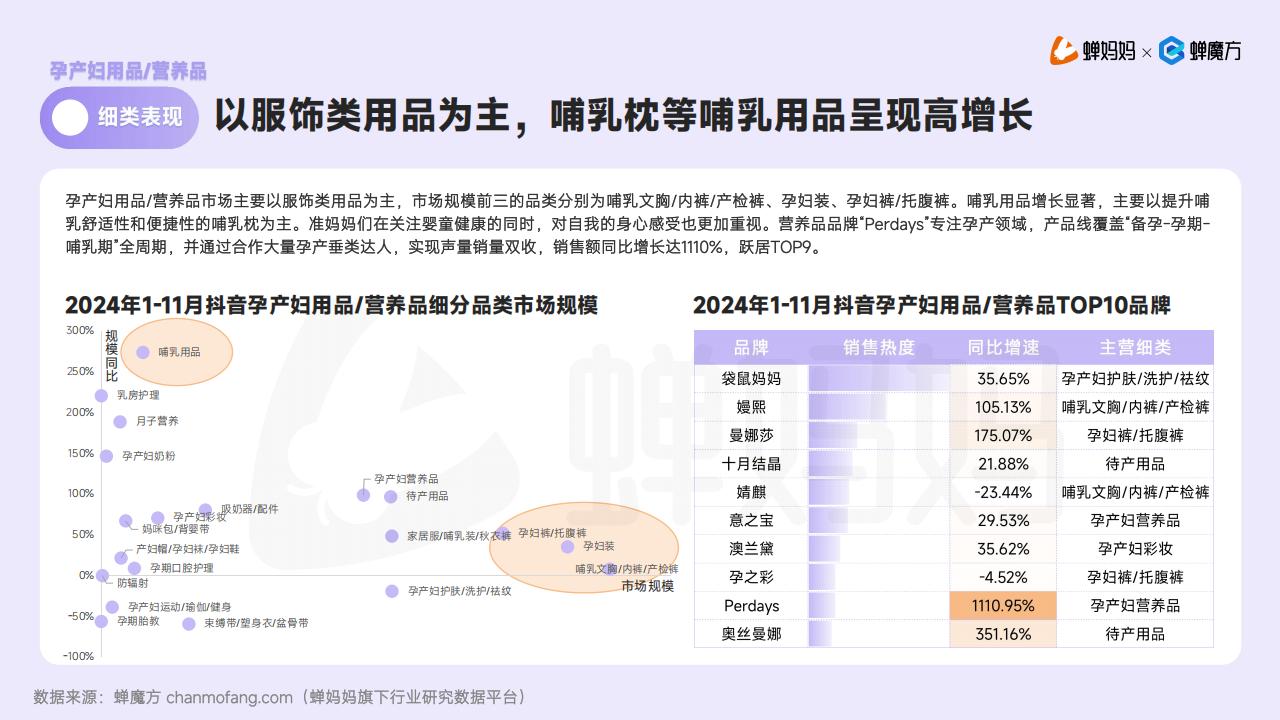Click the 细类表现 pill badge
This screenshot has width=1280, height=720.
point(119,118)
